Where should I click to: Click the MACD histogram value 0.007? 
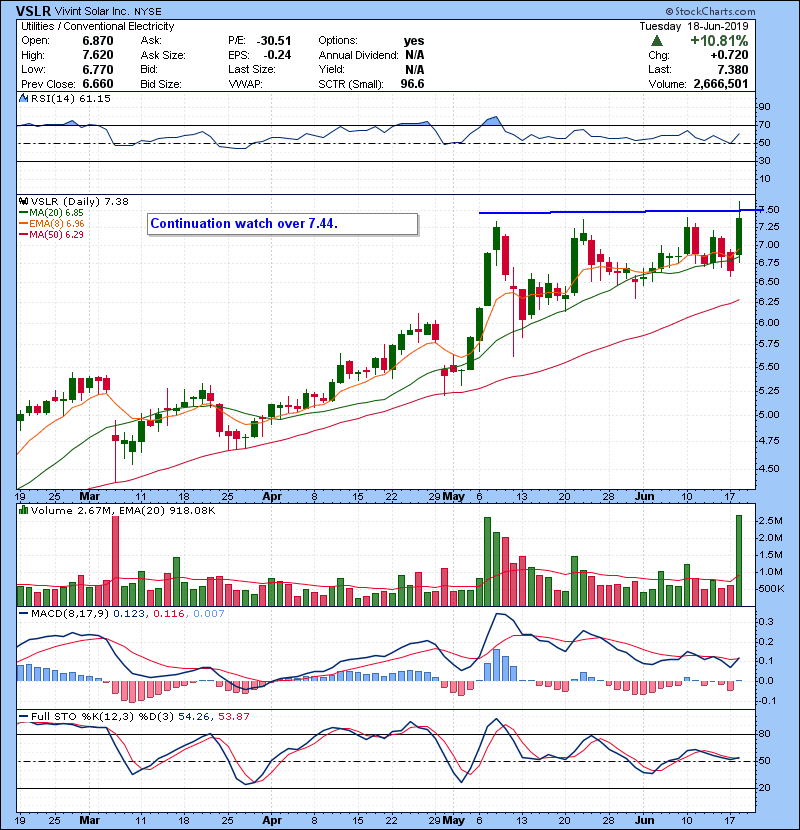point(209,614)
